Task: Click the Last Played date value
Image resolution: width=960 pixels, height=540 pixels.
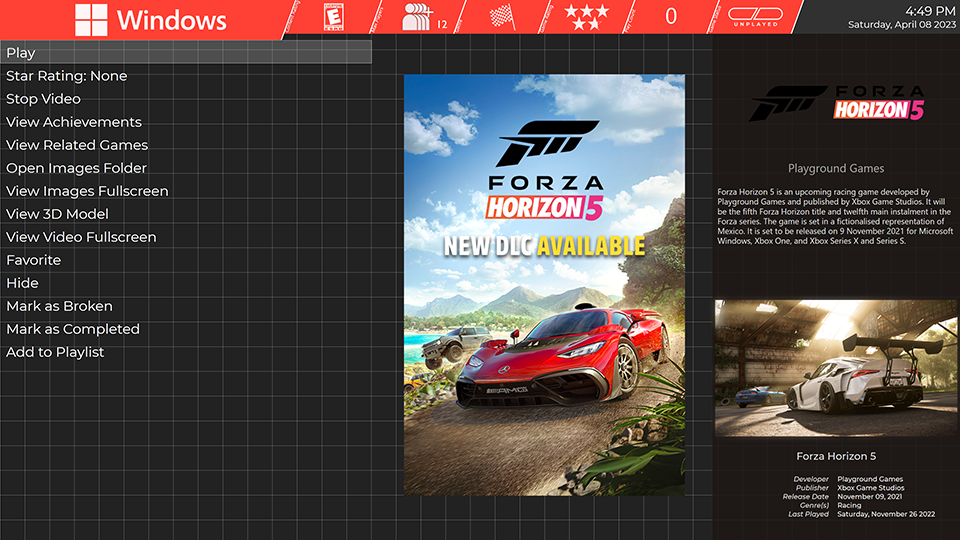Action: tap(886, 514)
